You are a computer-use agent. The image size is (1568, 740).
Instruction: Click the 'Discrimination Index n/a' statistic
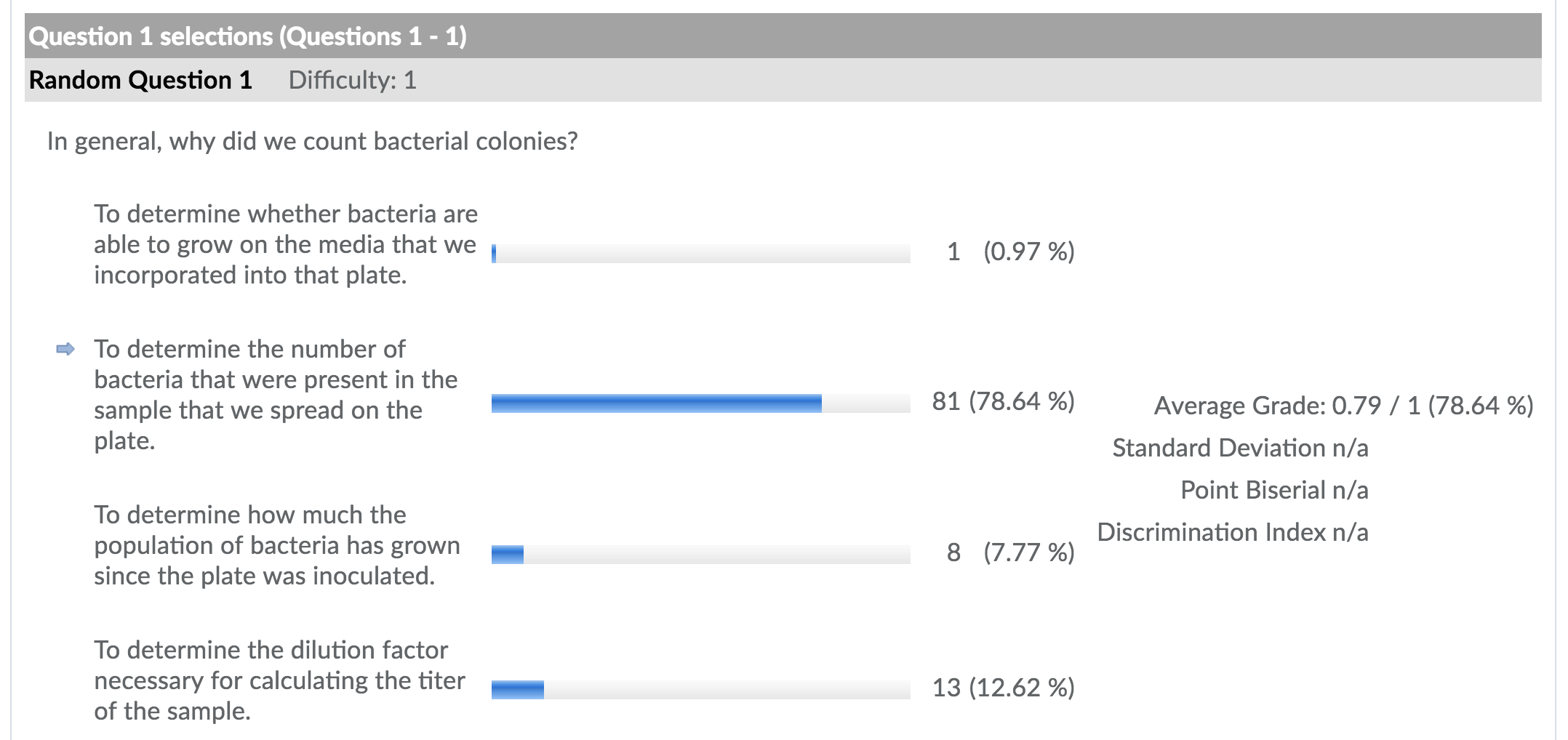[x=1233, y=532]
